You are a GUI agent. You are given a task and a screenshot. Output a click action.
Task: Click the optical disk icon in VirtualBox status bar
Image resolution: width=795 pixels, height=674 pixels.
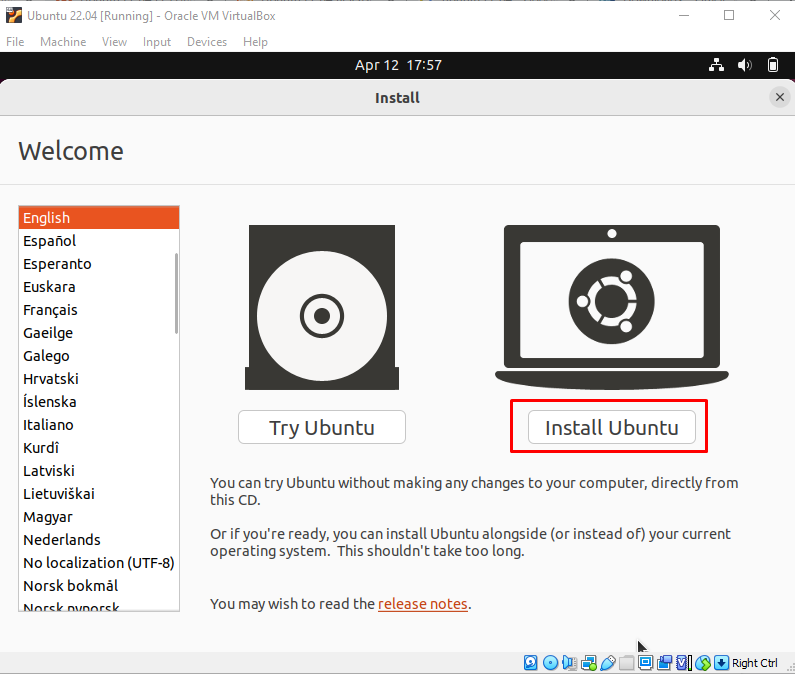[x=550, y=662]
